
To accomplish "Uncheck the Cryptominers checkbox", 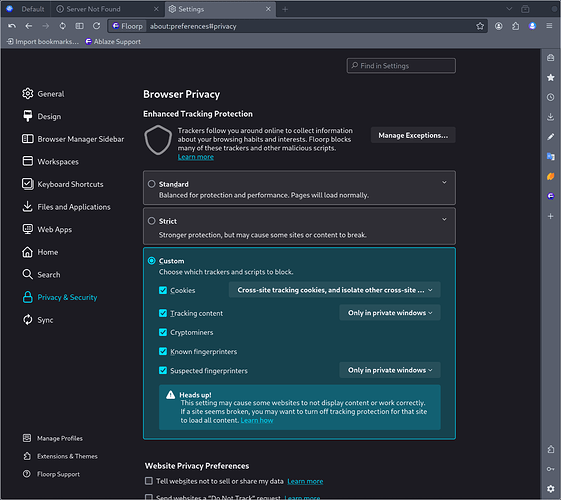I will click(x=163, y=332).
